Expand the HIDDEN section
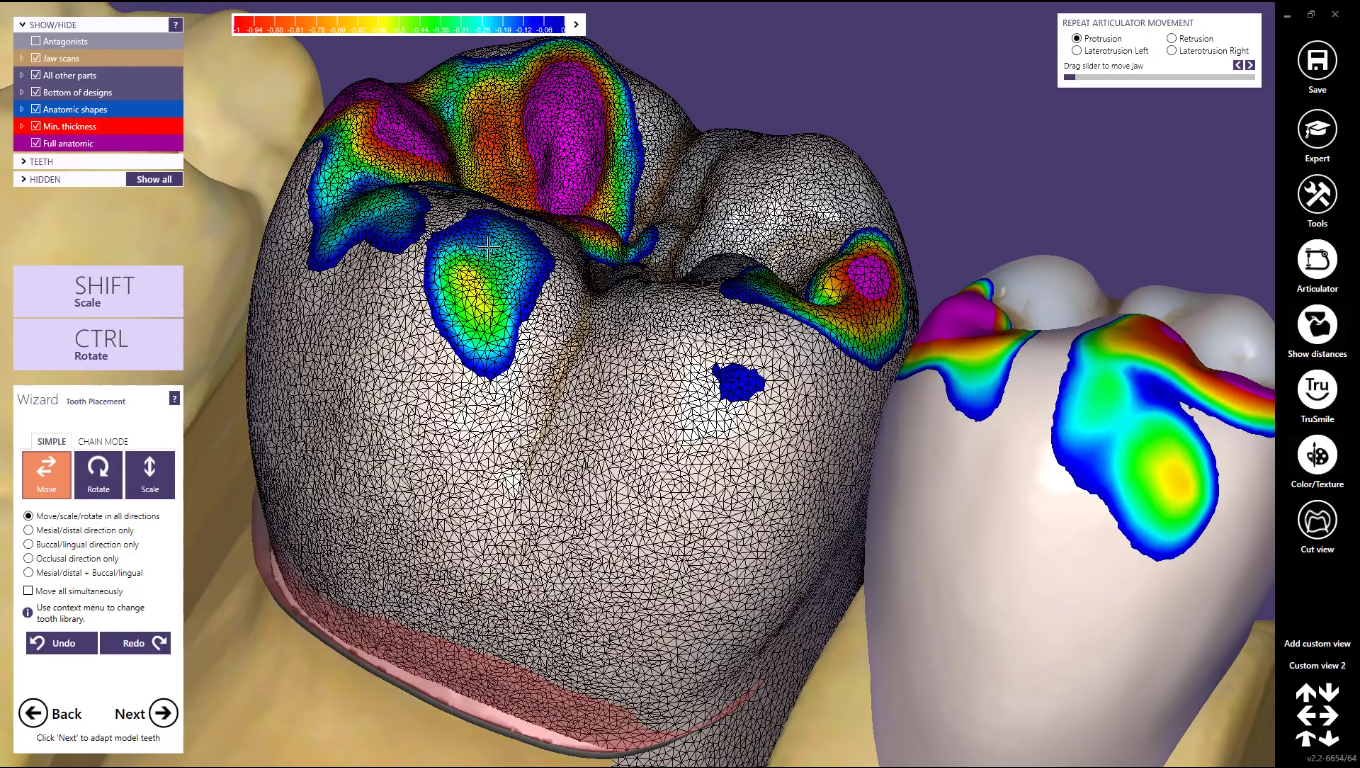This screenshot has height=768, width=1360. click(22, 179)
